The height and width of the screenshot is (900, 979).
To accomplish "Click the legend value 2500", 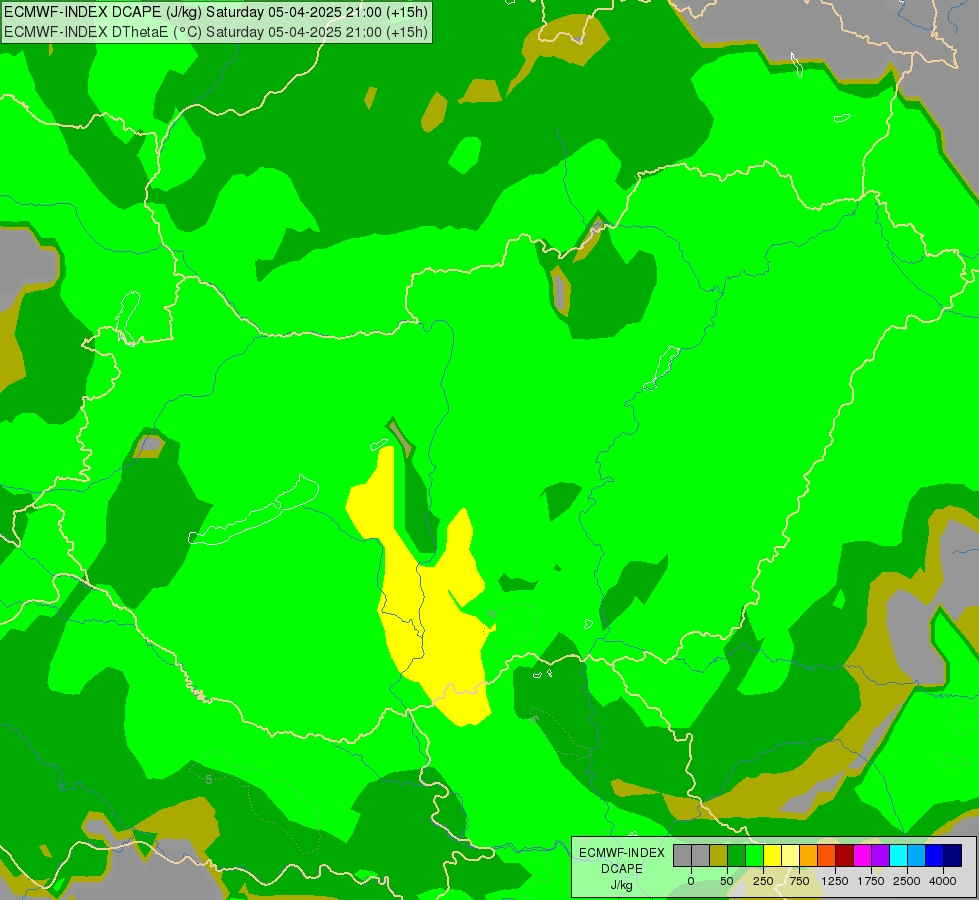I will pos(907,881).
